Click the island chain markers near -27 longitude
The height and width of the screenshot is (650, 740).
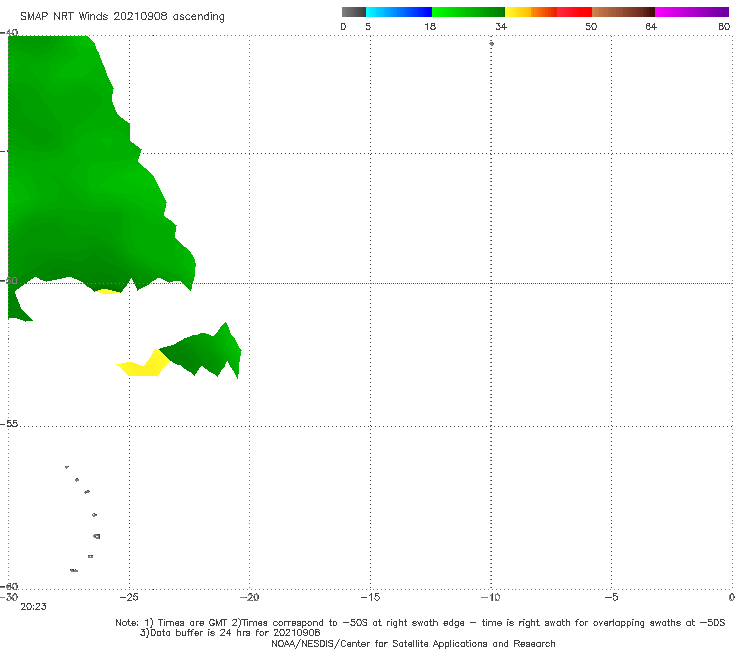84,519
